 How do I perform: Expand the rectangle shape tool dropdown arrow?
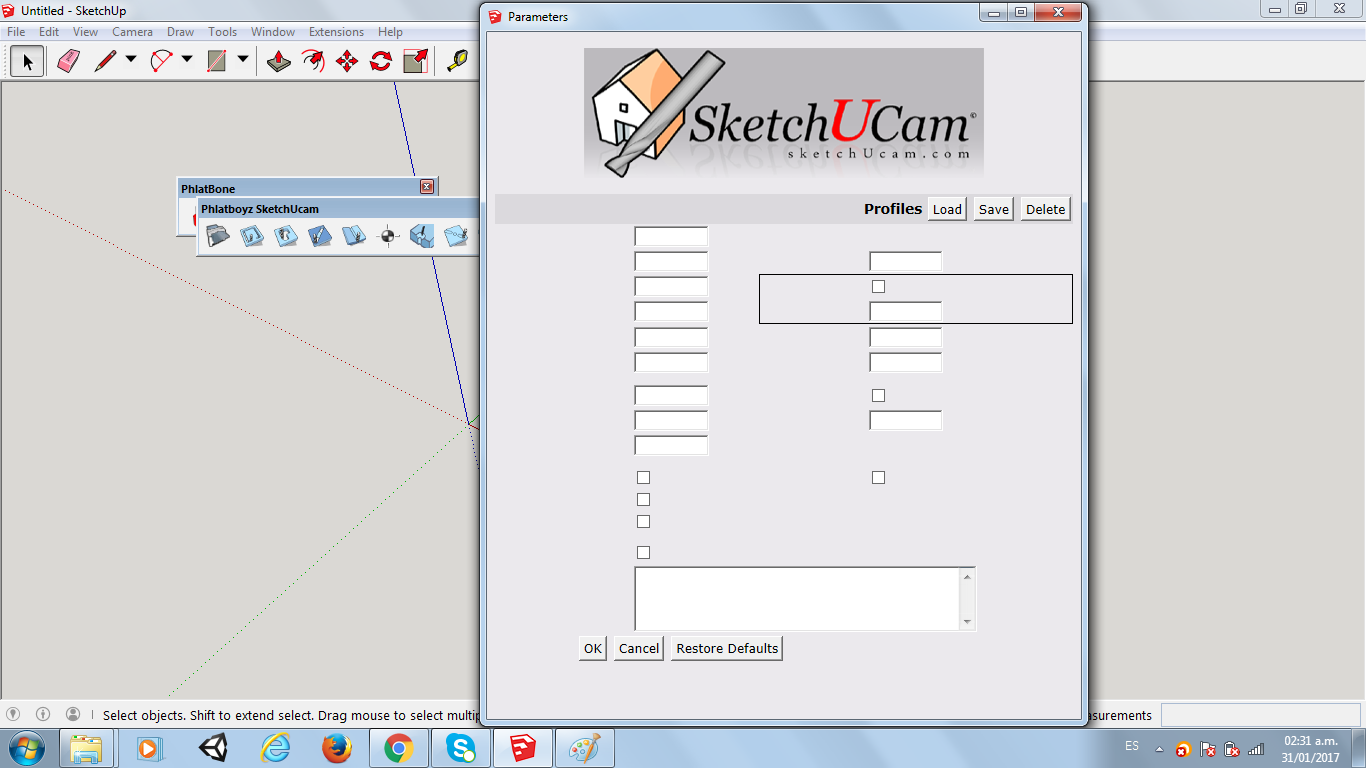[243, 60]
